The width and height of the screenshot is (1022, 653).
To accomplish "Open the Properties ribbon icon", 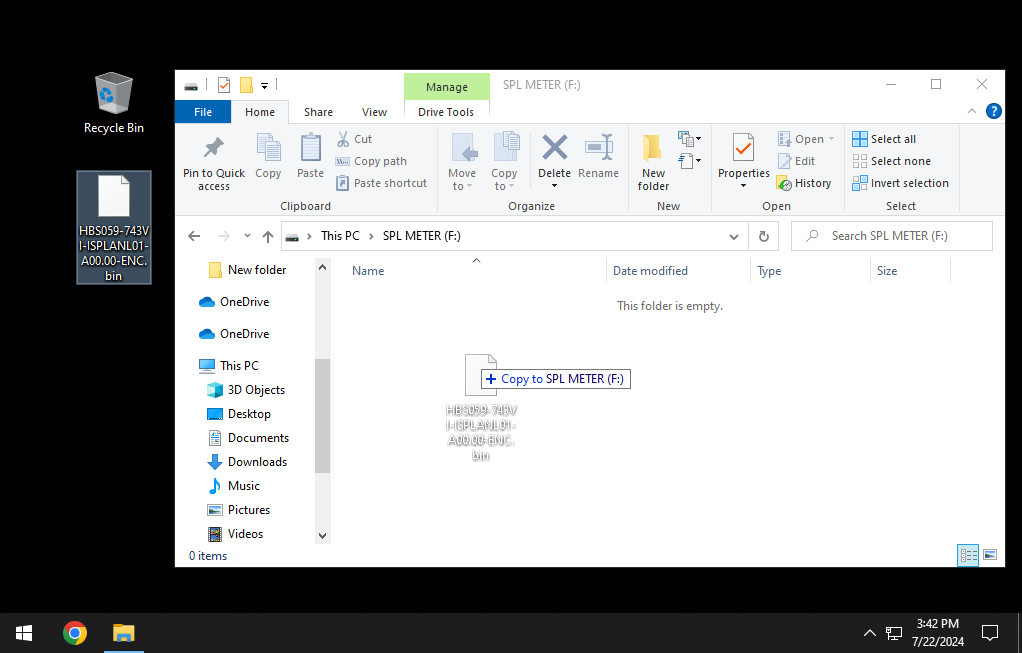I will [x=743, y=149].
